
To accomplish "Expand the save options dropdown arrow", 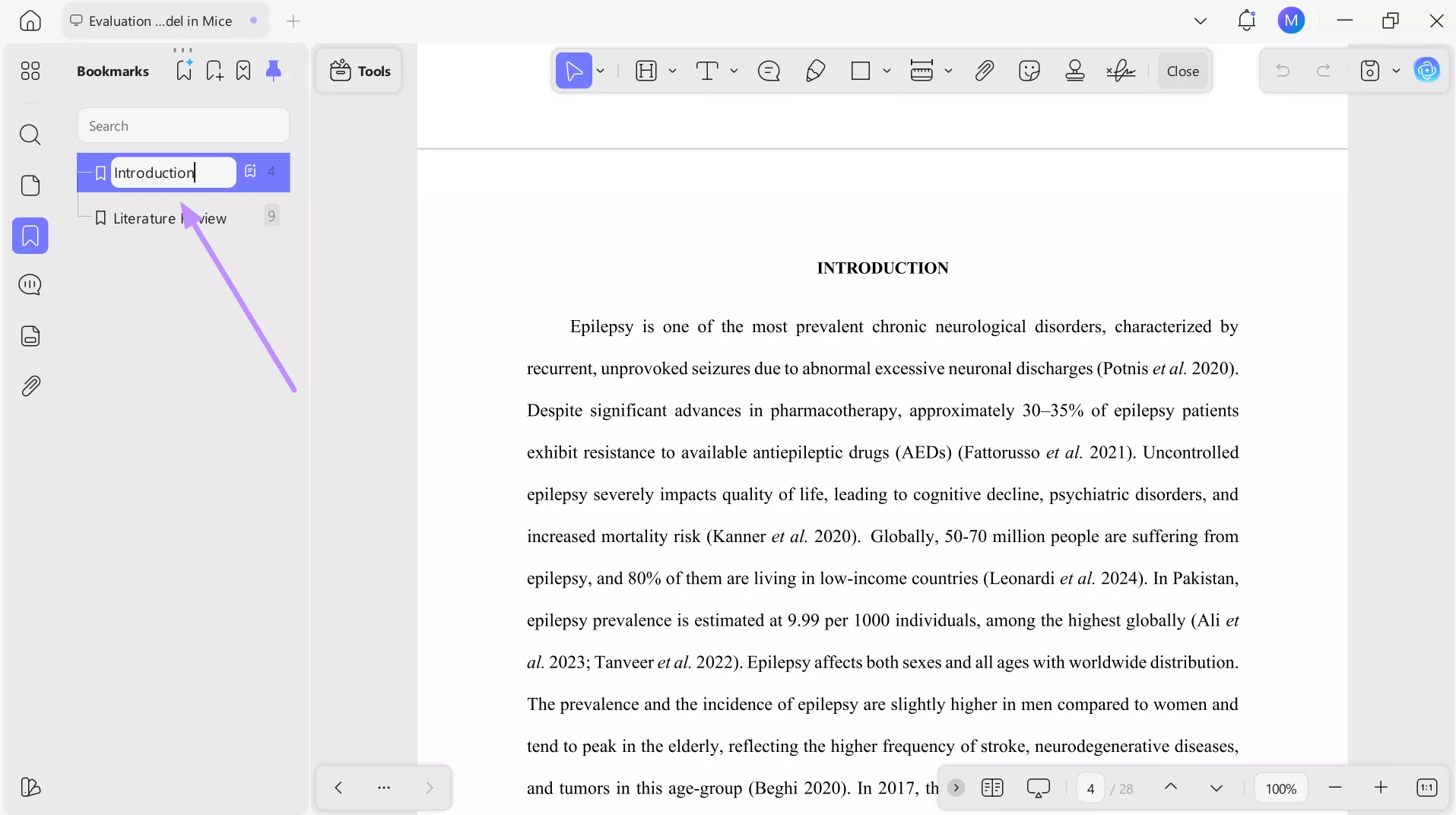I will (1396, 71).
